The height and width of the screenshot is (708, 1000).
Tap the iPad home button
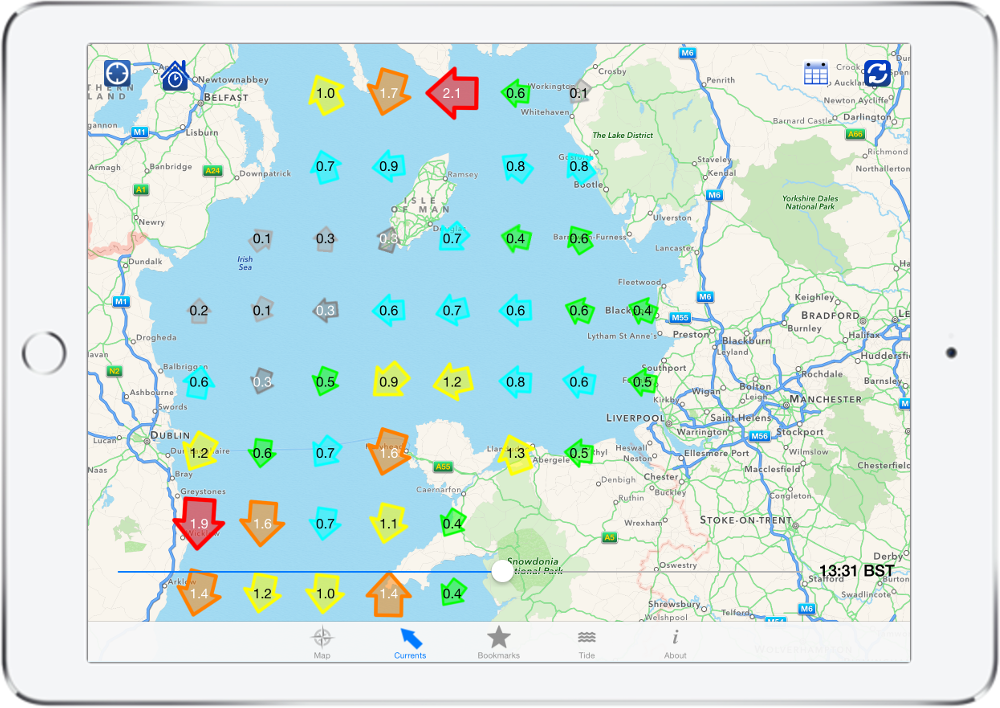click(44, 353)
